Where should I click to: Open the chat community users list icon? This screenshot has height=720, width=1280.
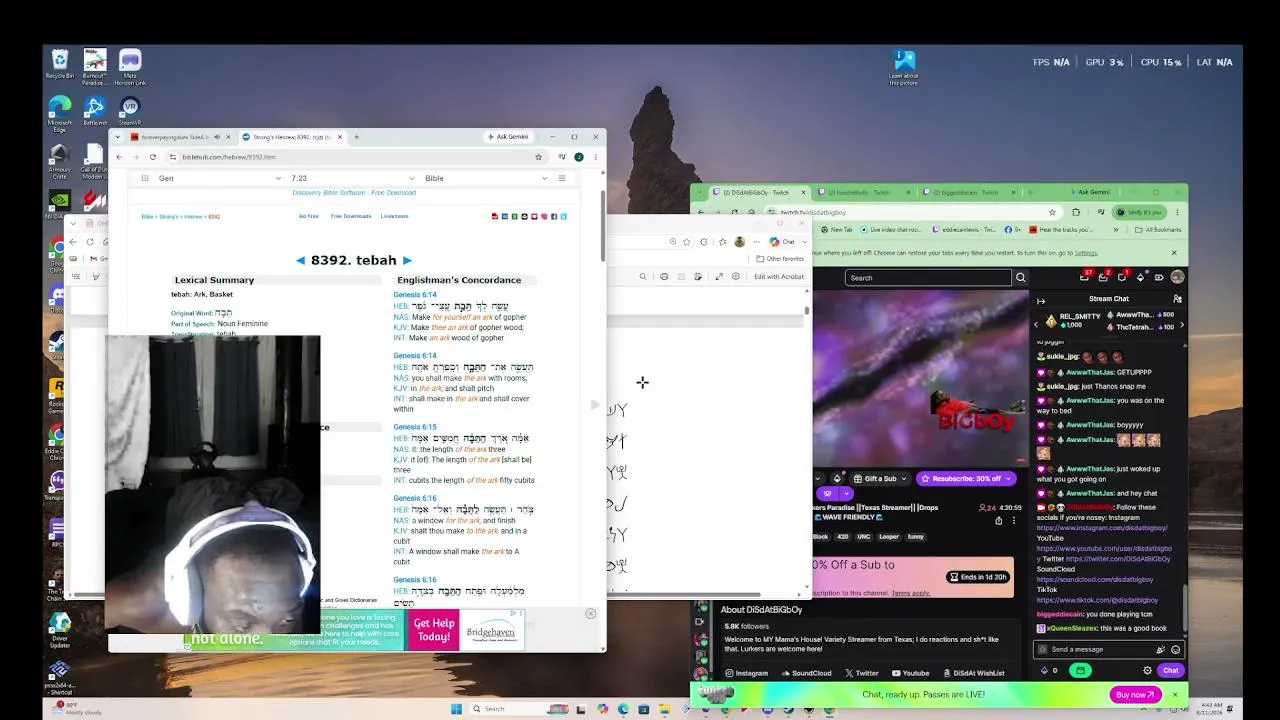point(1177,299)
